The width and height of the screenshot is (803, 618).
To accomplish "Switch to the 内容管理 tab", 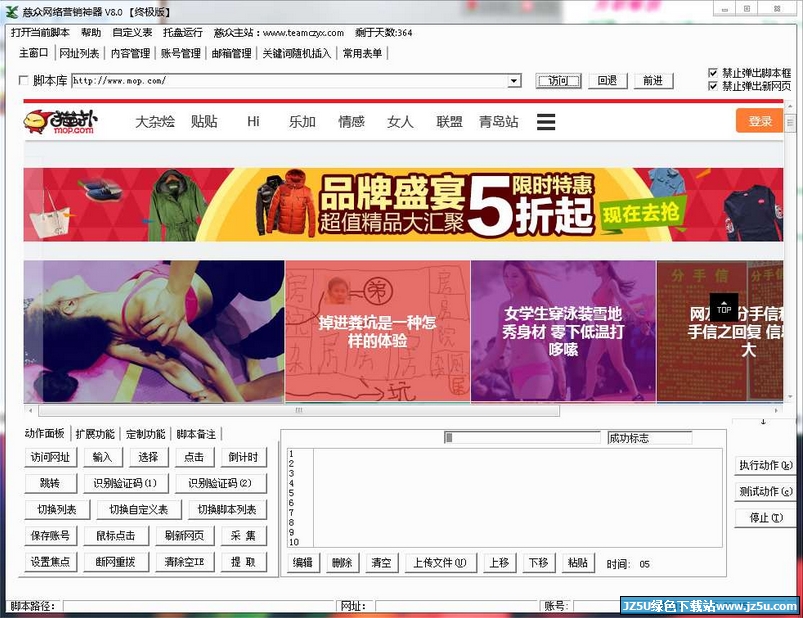I will 130,53.
